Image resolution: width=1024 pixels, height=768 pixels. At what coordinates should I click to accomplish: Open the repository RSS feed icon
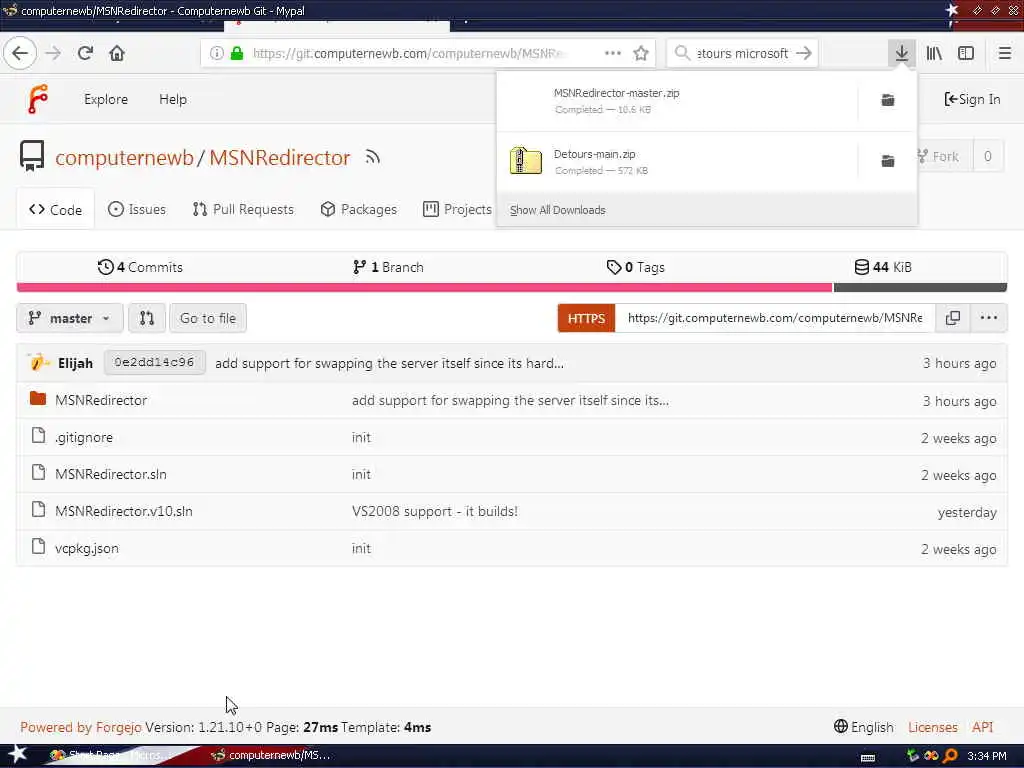[372, 157]
